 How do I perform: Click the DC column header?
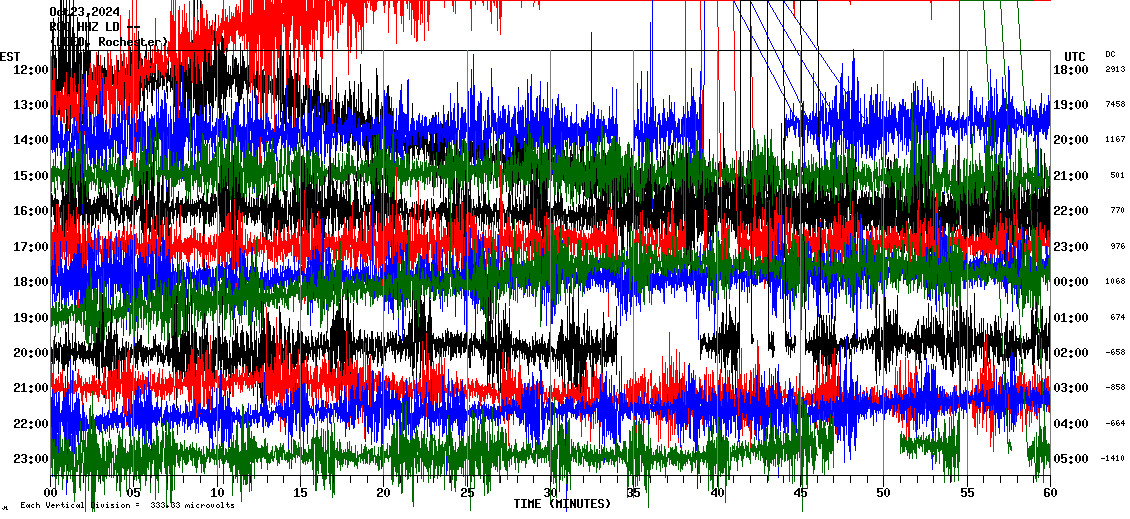tap(1110, 54)
